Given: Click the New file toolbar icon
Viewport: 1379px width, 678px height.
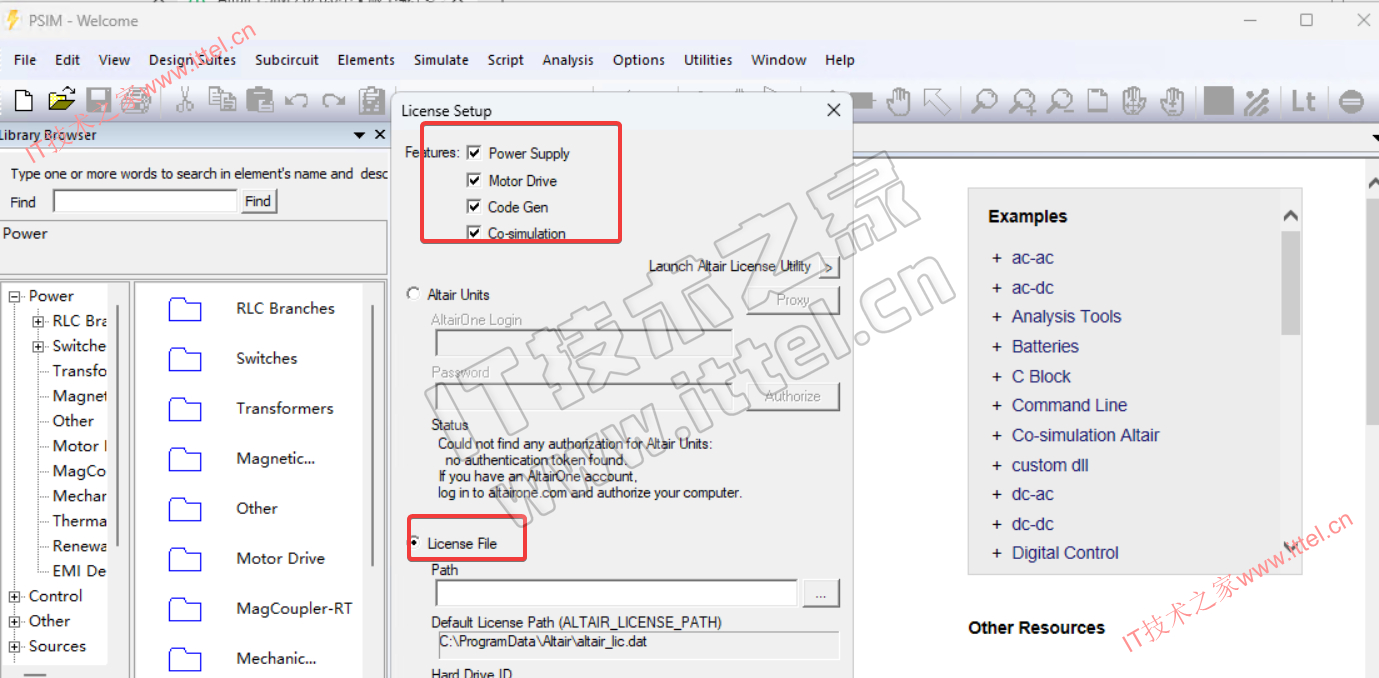Looking at the screenshot, I should coord(23,100).
